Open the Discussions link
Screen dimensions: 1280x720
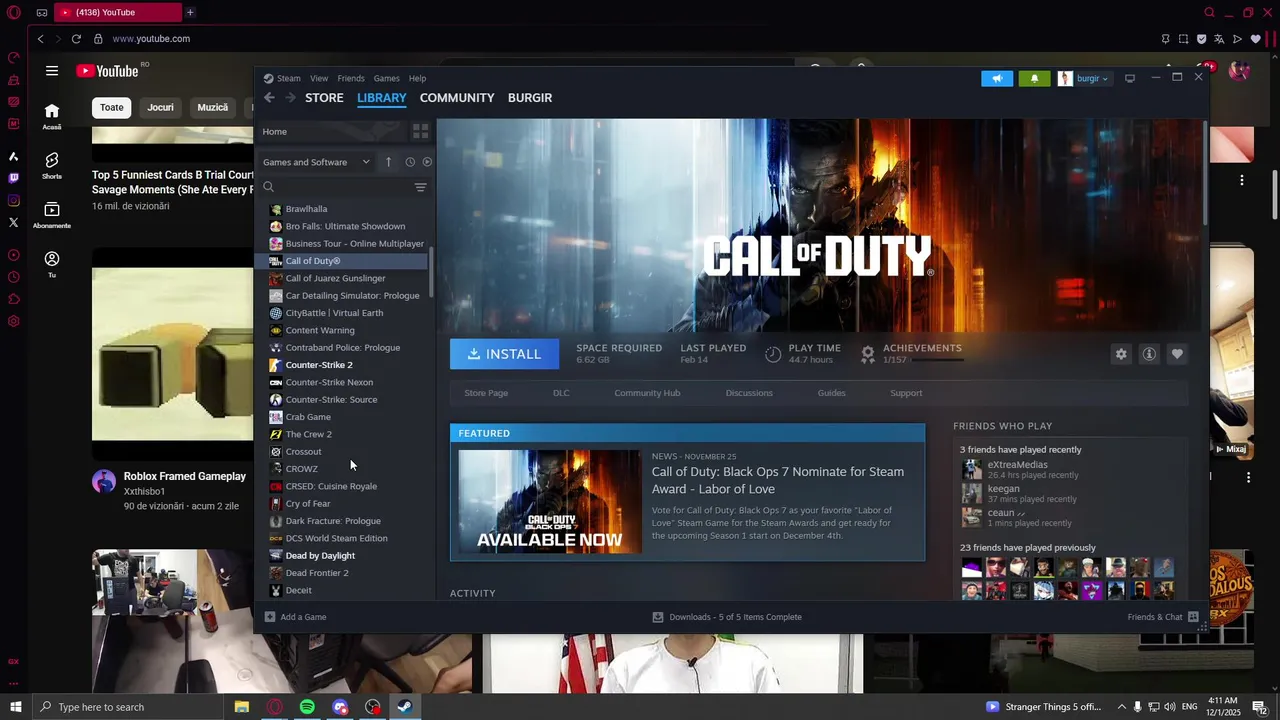(x=749, y=393)
